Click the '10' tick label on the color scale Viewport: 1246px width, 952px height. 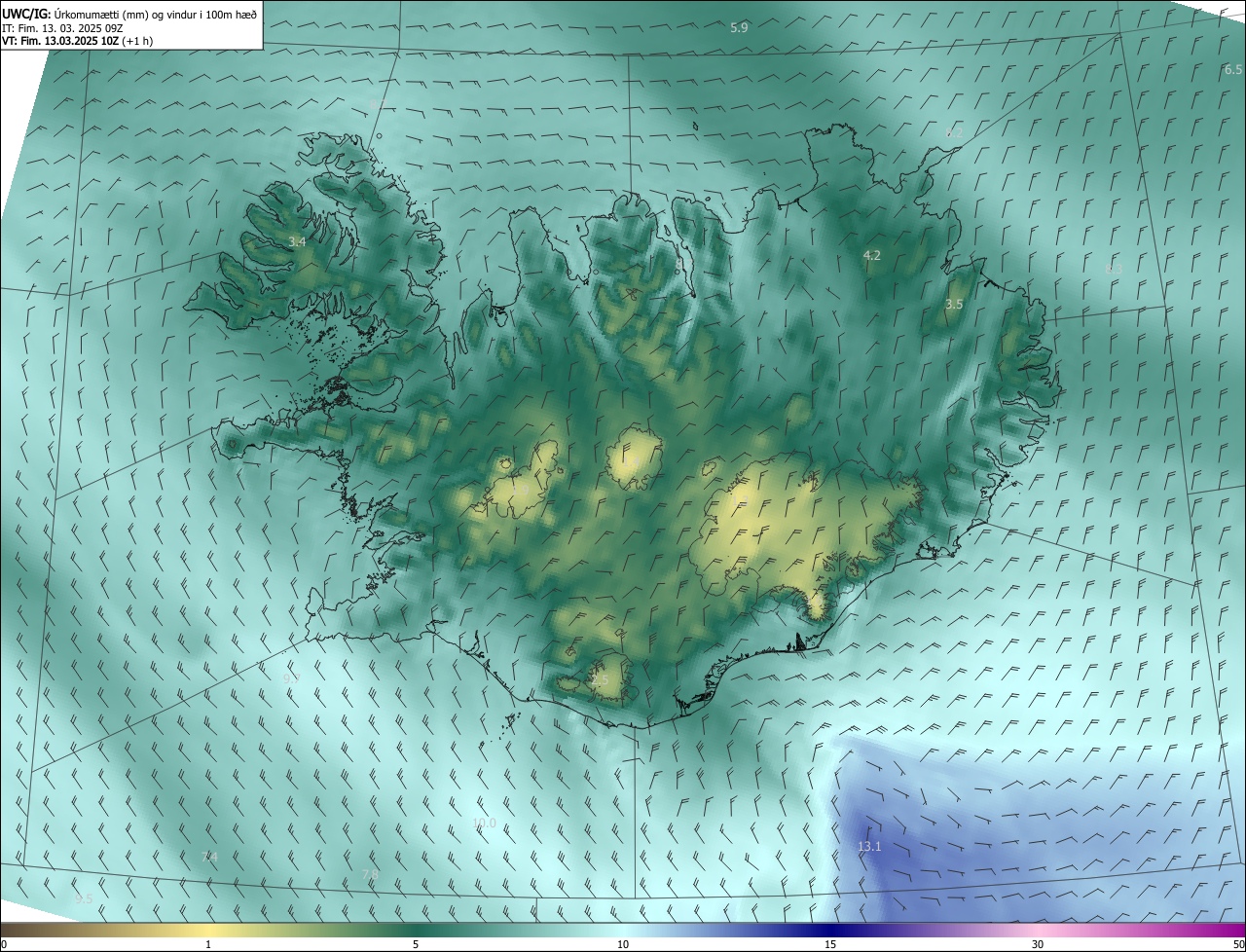[623, 945]
